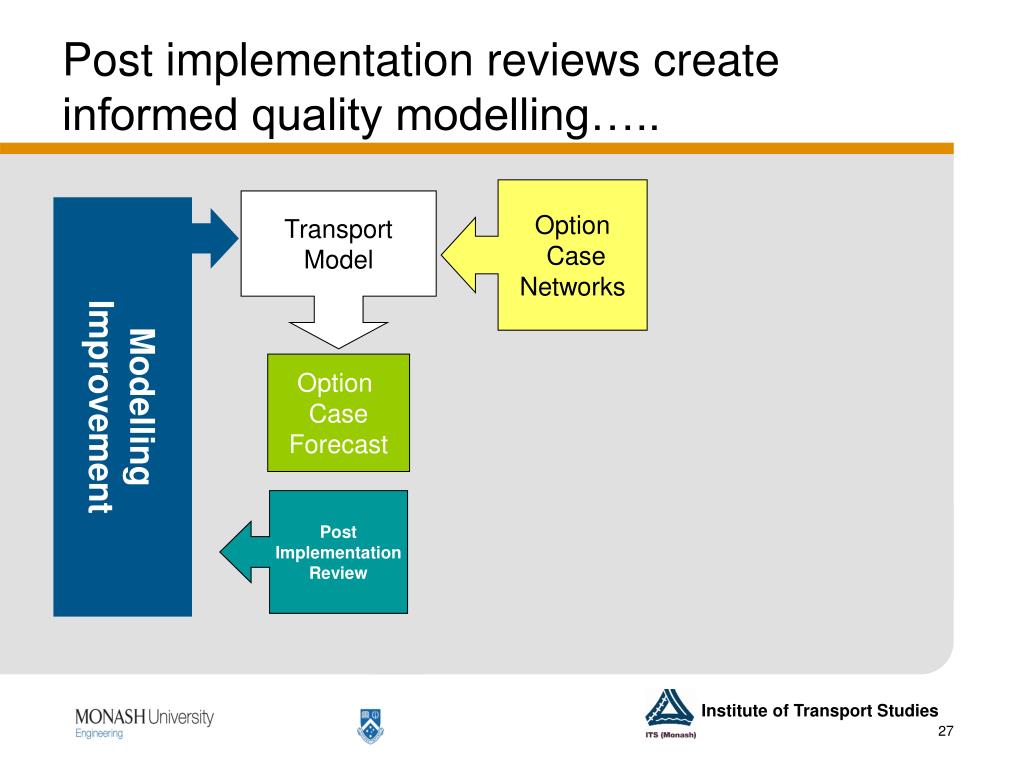The height and width of the screenshot is (768, 1024).
Task: Click the slide number 27
Action: tap(945, 731)
